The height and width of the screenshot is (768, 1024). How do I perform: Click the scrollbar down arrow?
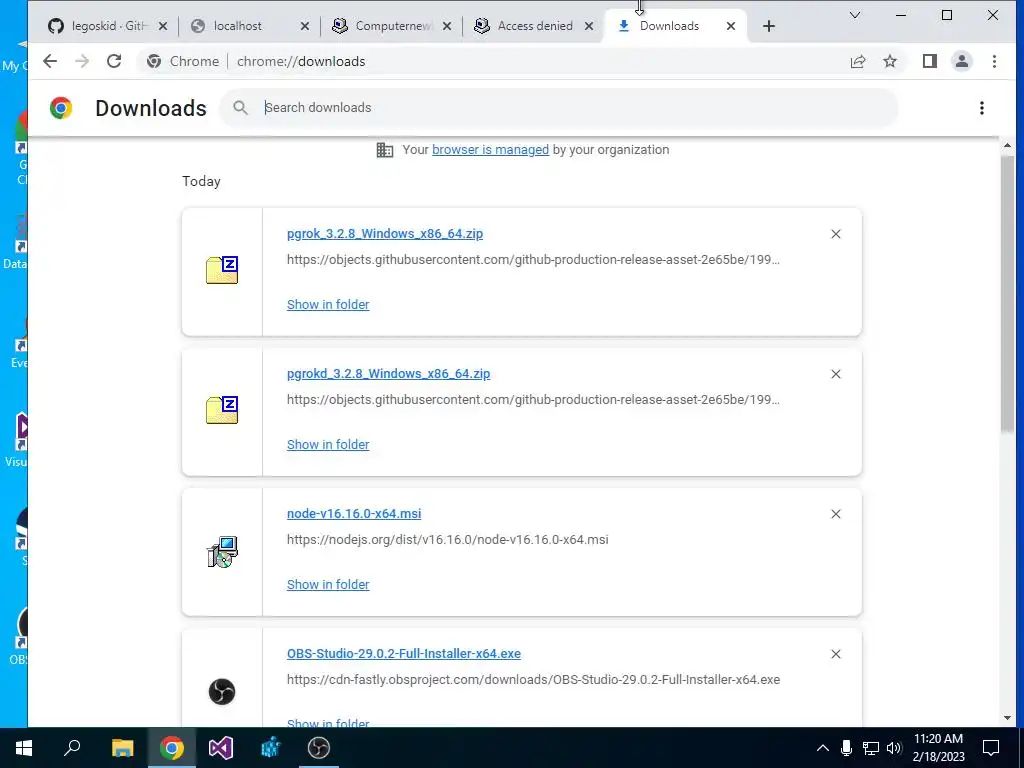pos(1007,718)
